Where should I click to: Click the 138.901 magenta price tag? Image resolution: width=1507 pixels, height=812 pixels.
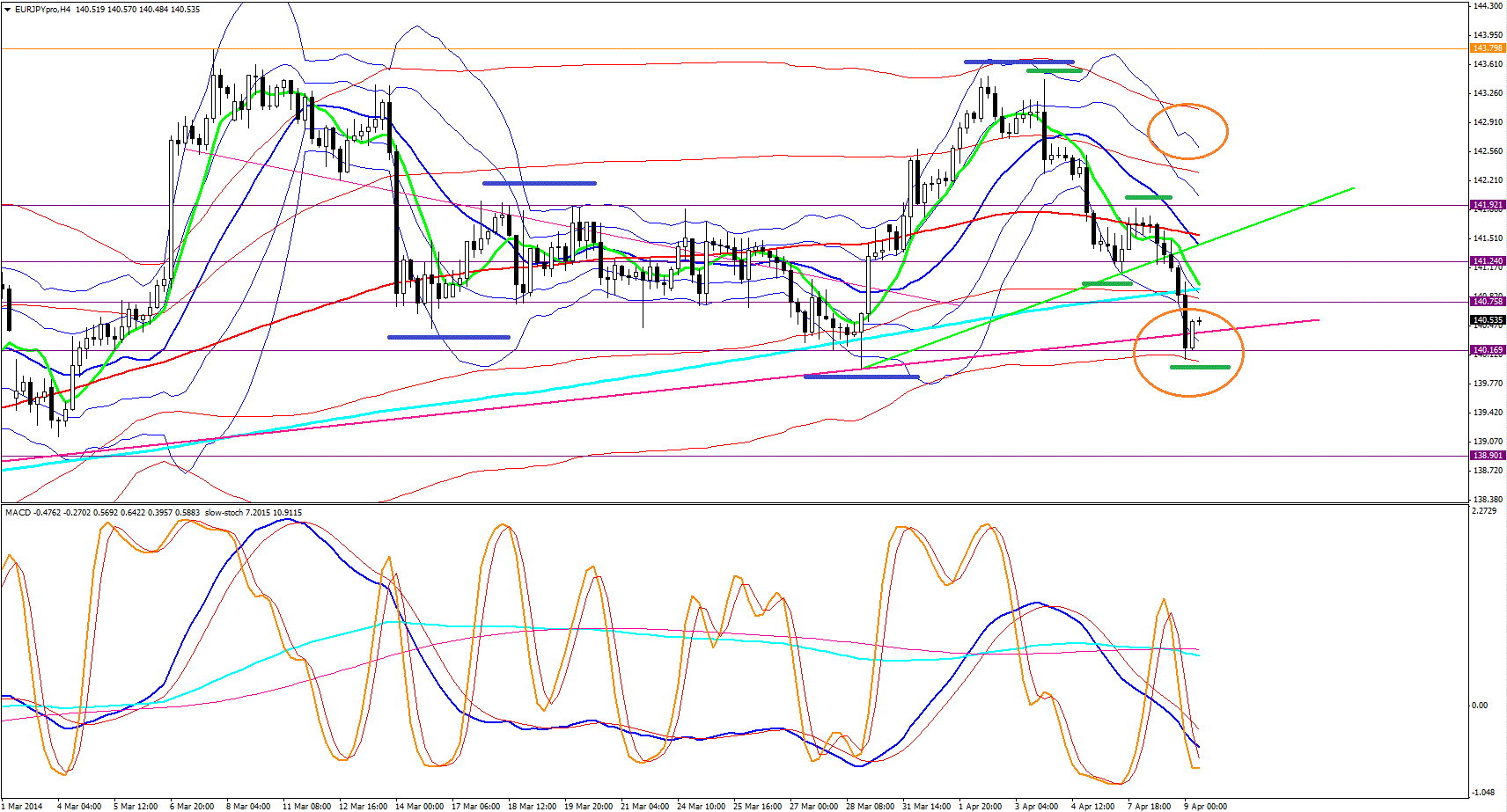1487,456
